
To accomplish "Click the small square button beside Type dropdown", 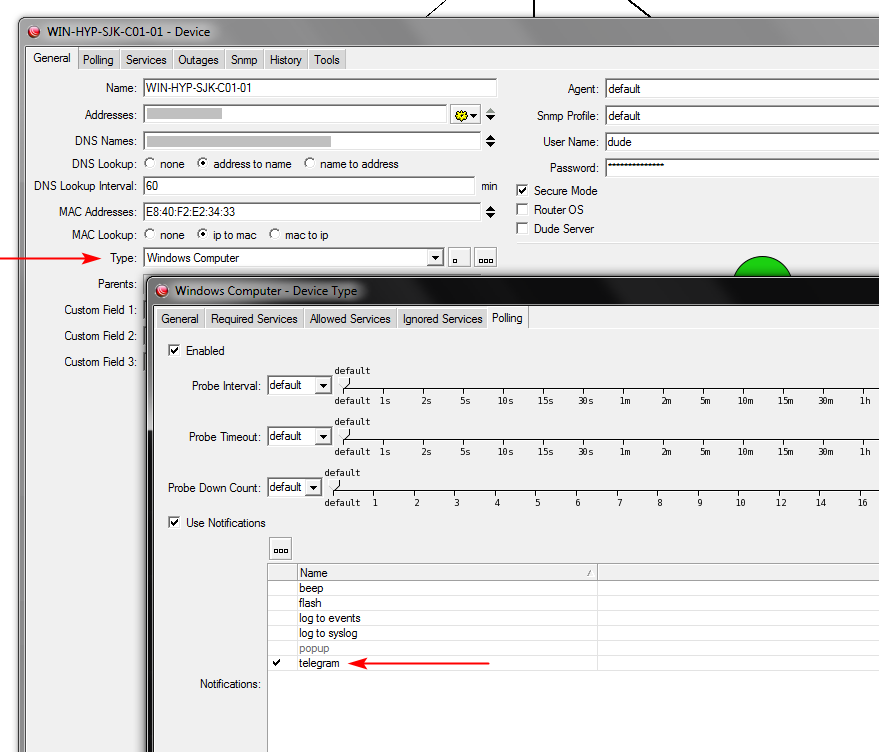I will pos(458,257).
